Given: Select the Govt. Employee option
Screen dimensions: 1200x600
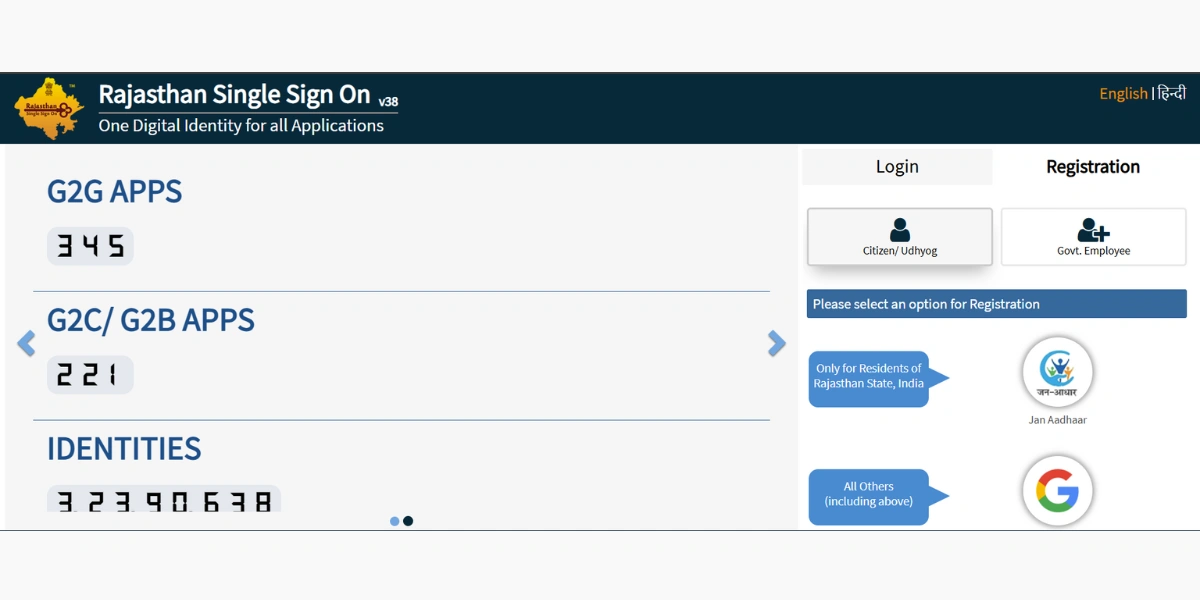Looking at the screenshot, I should point(1094,237).
